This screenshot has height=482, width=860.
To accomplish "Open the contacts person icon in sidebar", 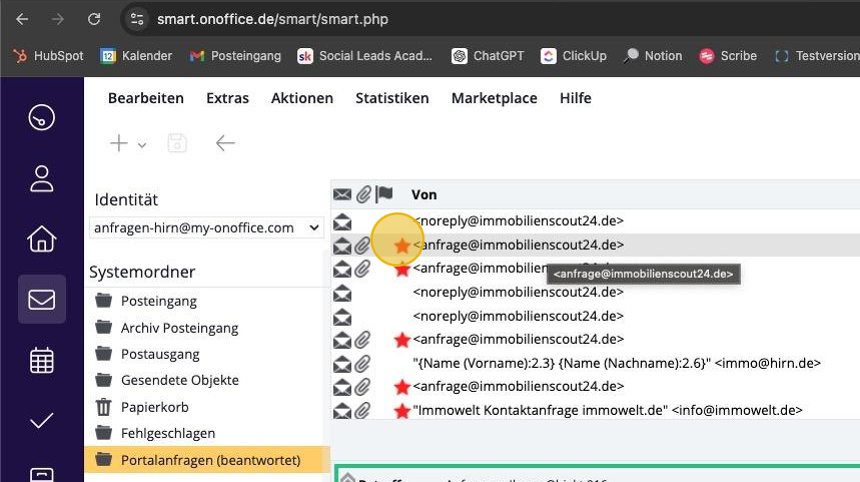I will point(41,179).
